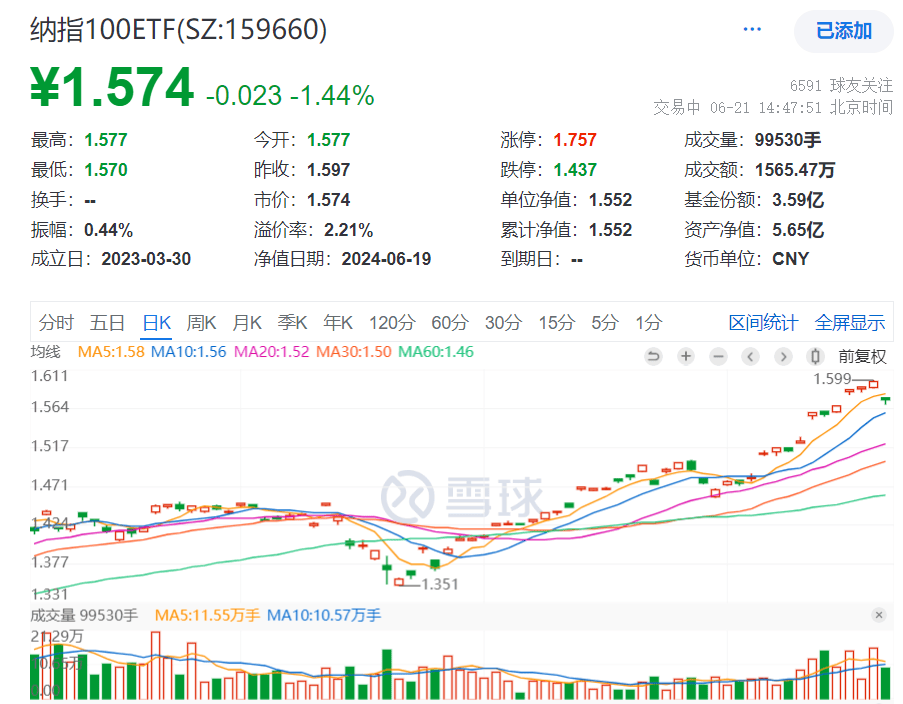Switch to the 120分 interval tab

(x=392, y=323)
